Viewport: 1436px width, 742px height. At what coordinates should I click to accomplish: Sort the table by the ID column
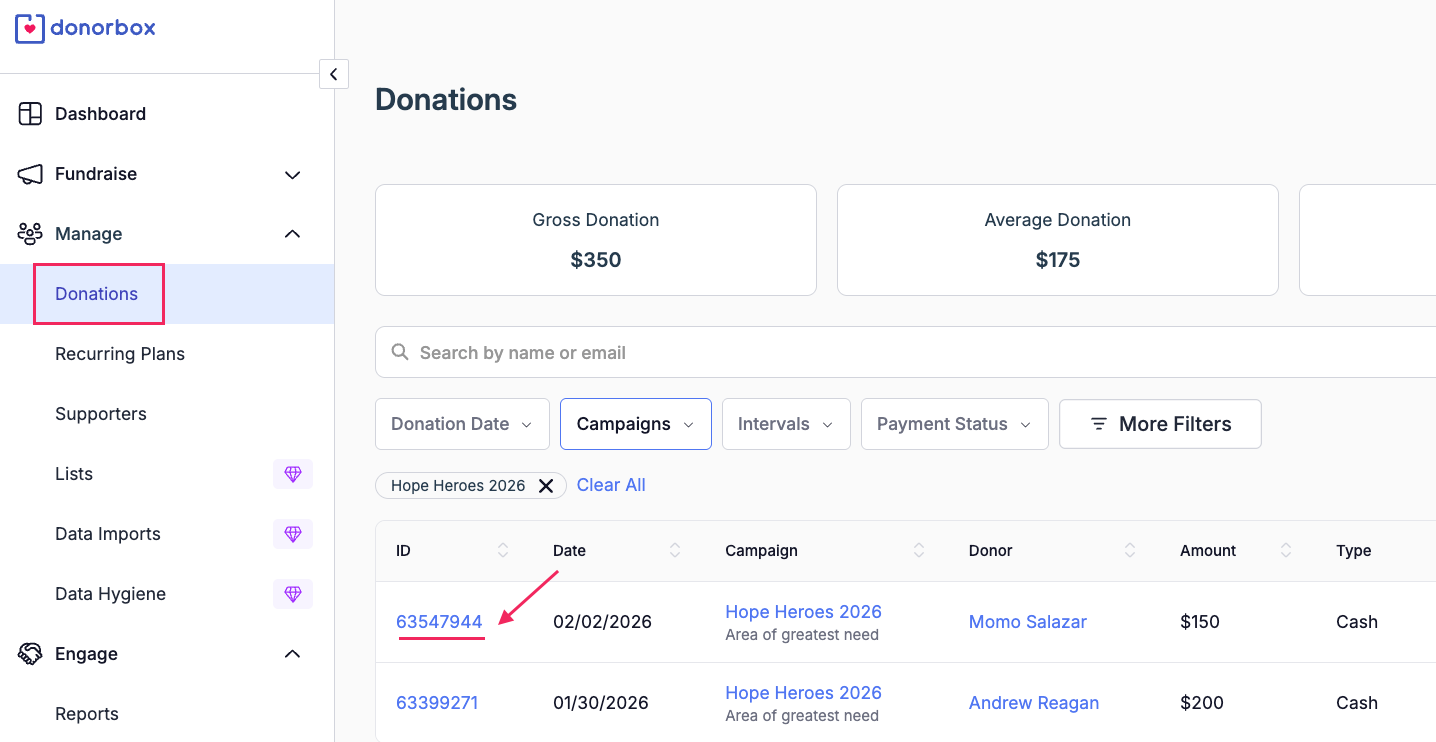click(x=503, y=550)
